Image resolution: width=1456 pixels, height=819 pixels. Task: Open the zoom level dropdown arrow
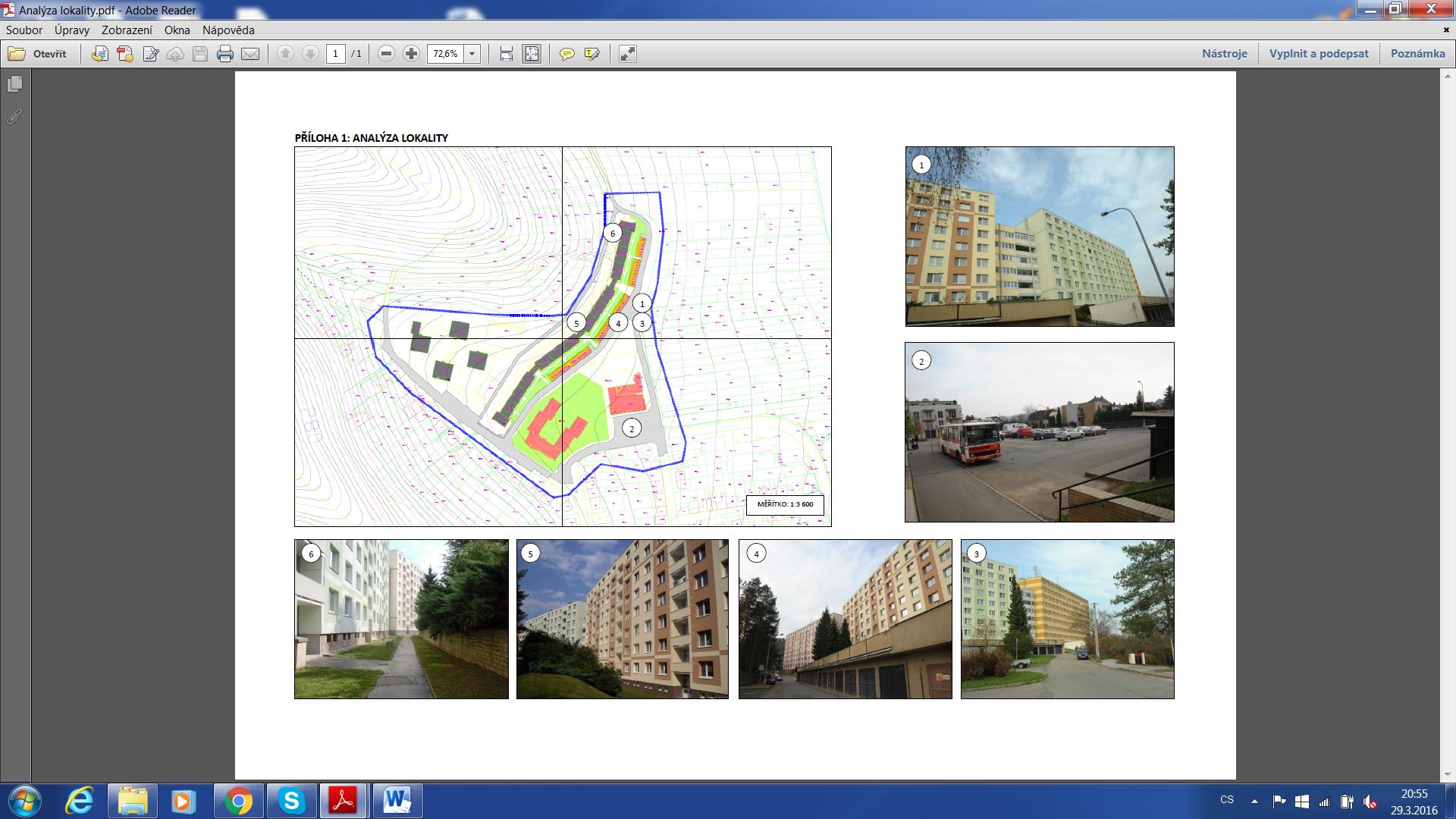[x=472, y=54]
